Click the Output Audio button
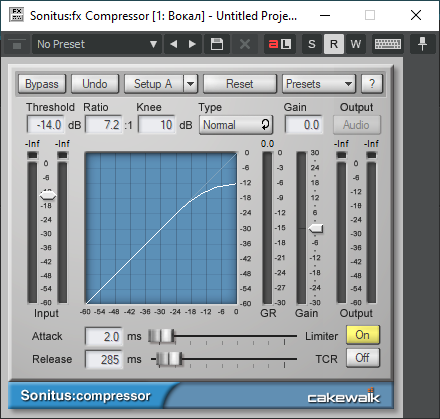The image size is (440, 419). point(356,125)
